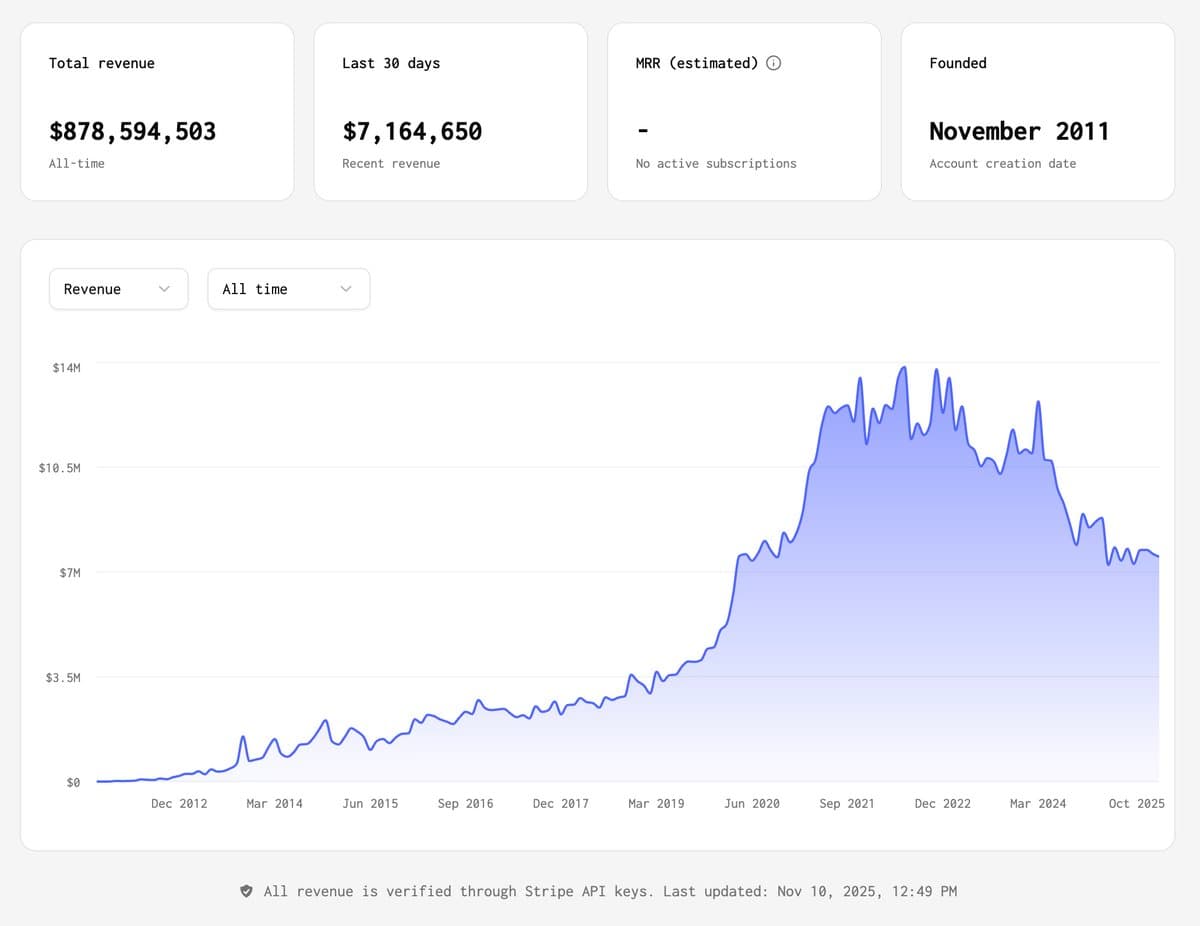Select the $878,594,503 total revenue value

[132, 131]
